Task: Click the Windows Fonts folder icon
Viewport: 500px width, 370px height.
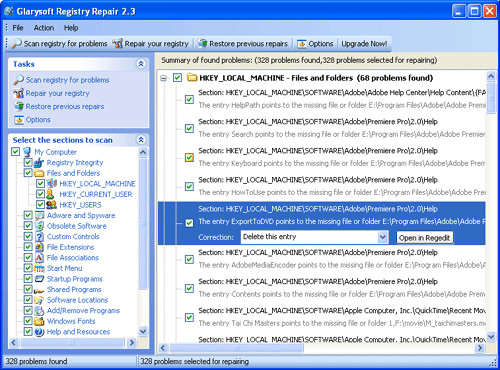Action: [39, 321]
